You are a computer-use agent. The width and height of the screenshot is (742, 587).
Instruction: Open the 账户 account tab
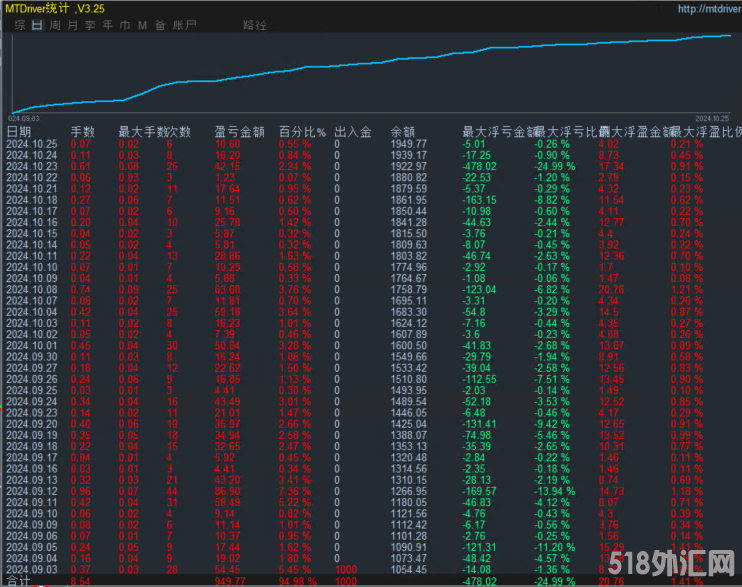coord(184,24)
